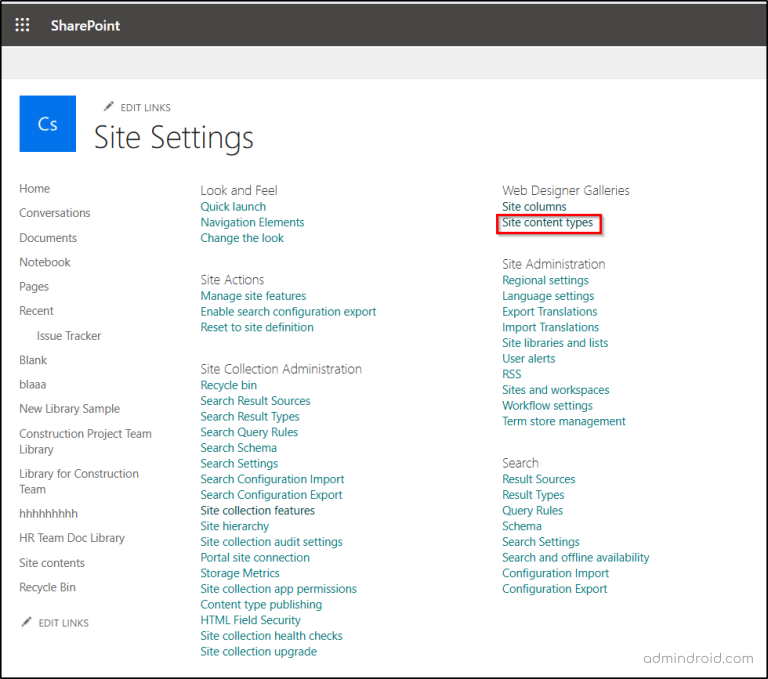Open Export Translations

[x=550, y=312]
